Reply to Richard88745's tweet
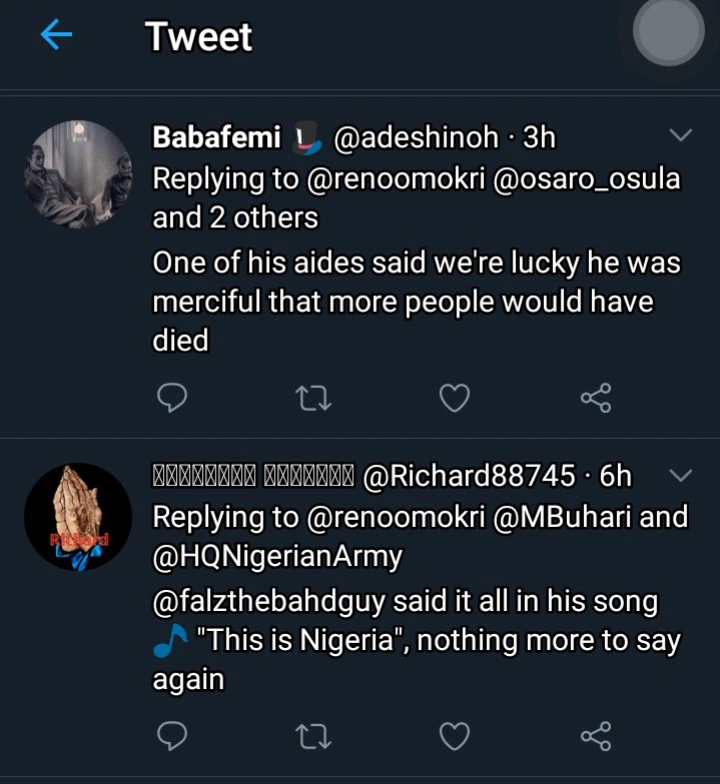Viewport: 720px width, 784px height. tap(173, 737)
